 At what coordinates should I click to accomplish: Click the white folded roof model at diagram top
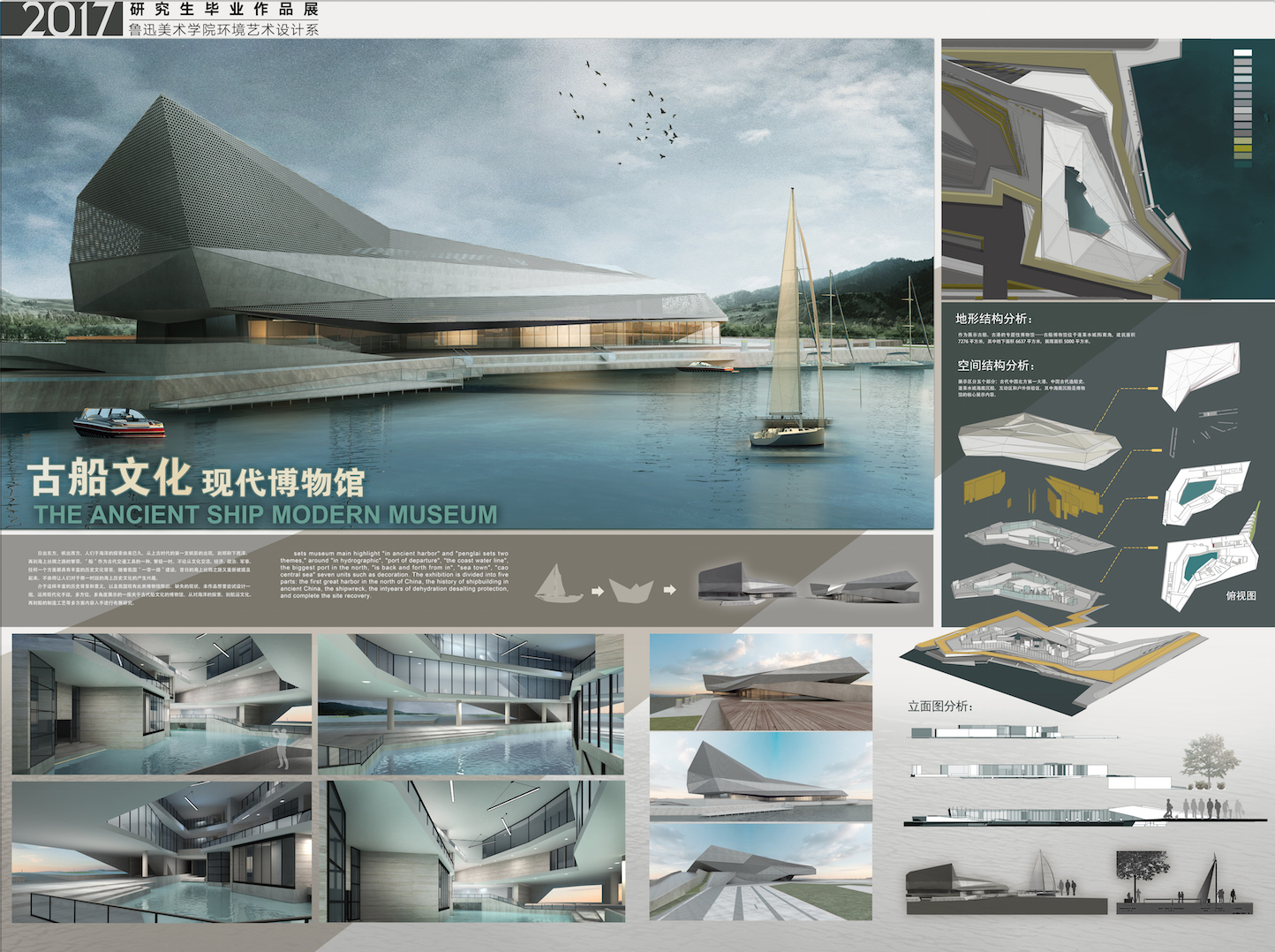coord(1200,375)
